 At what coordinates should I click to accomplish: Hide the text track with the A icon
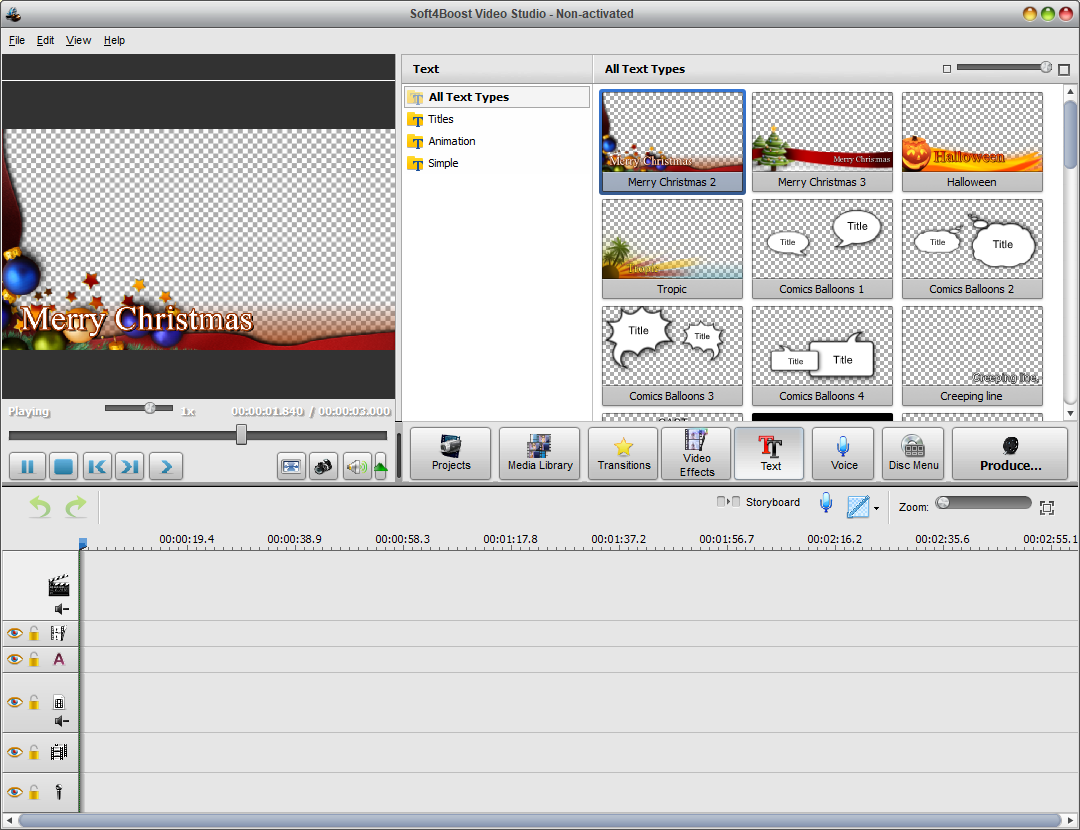(x=14, y=660)
